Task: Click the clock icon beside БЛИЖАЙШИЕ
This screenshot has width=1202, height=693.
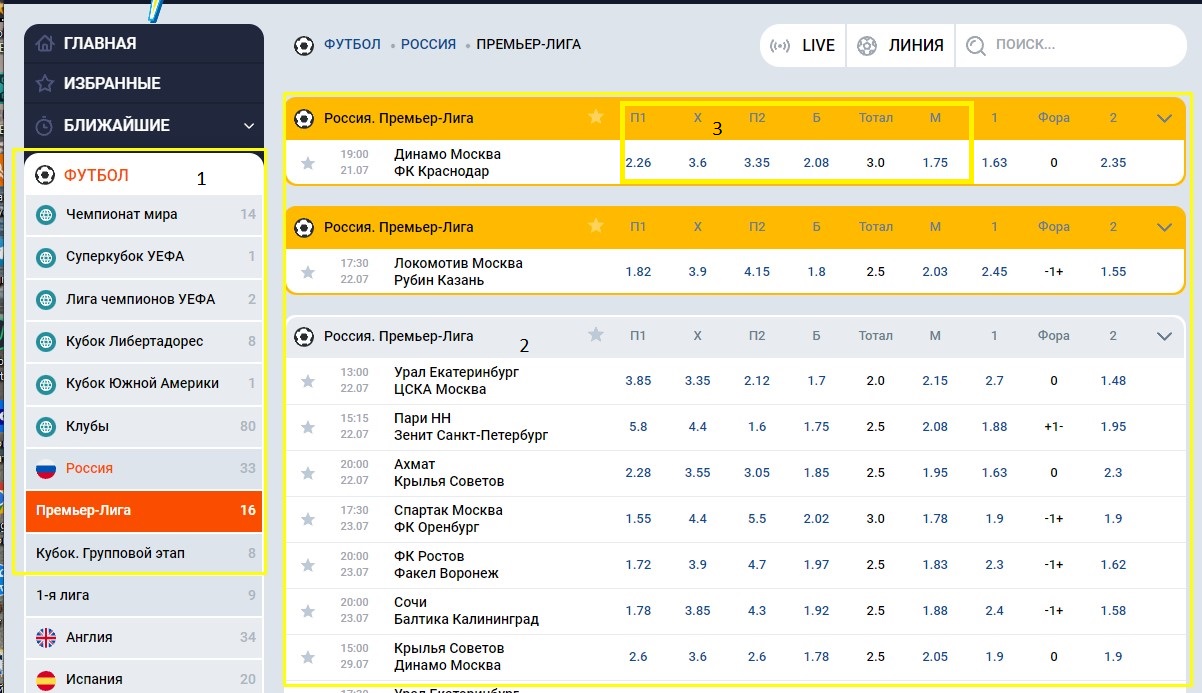Action: click(x=44, y=126)
